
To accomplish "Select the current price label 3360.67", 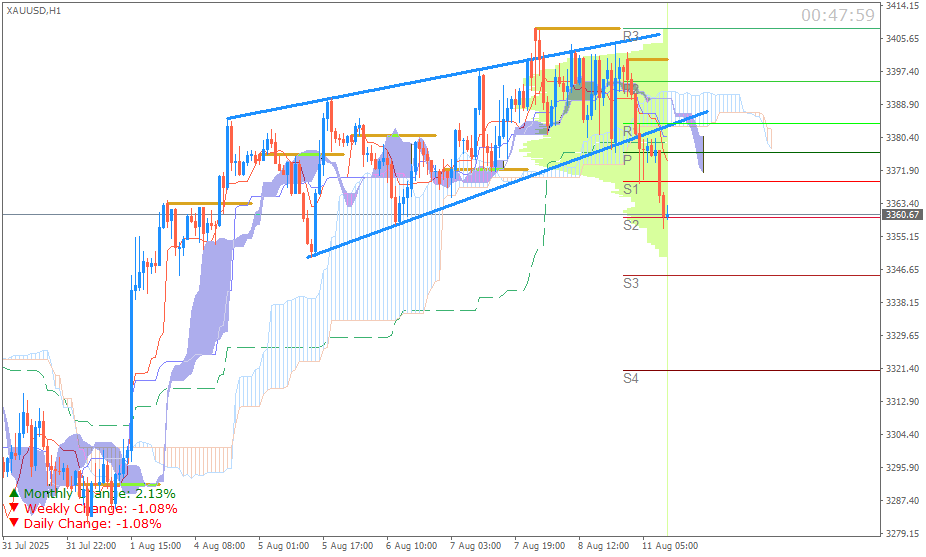I will pyautogui.click(x=901, y=214).
